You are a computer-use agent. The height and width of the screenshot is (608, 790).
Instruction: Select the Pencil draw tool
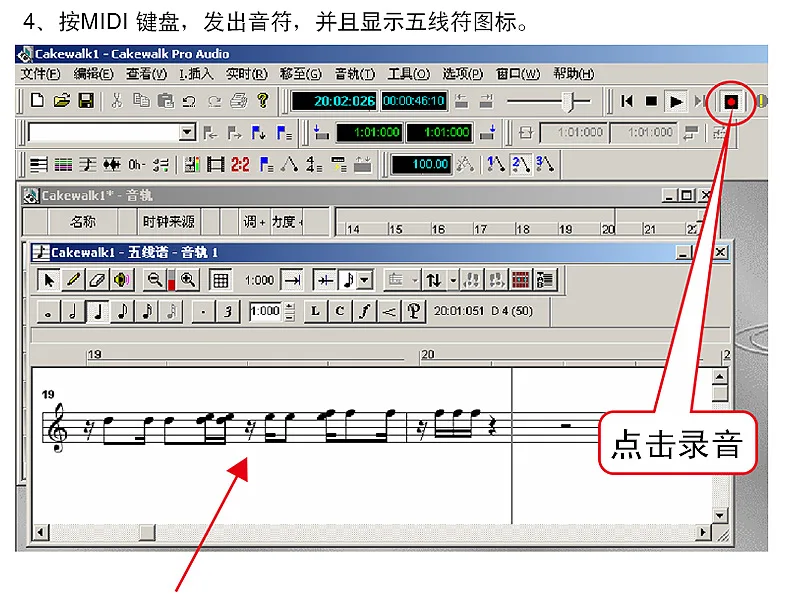pos(74,280)
